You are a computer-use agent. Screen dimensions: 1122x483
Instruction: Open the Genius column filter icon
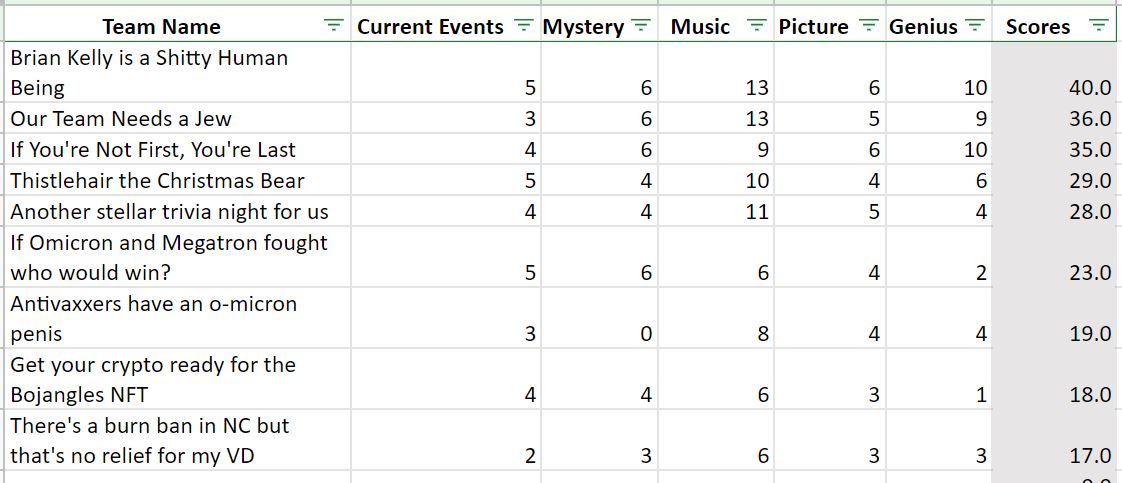[x=974, y=26]
